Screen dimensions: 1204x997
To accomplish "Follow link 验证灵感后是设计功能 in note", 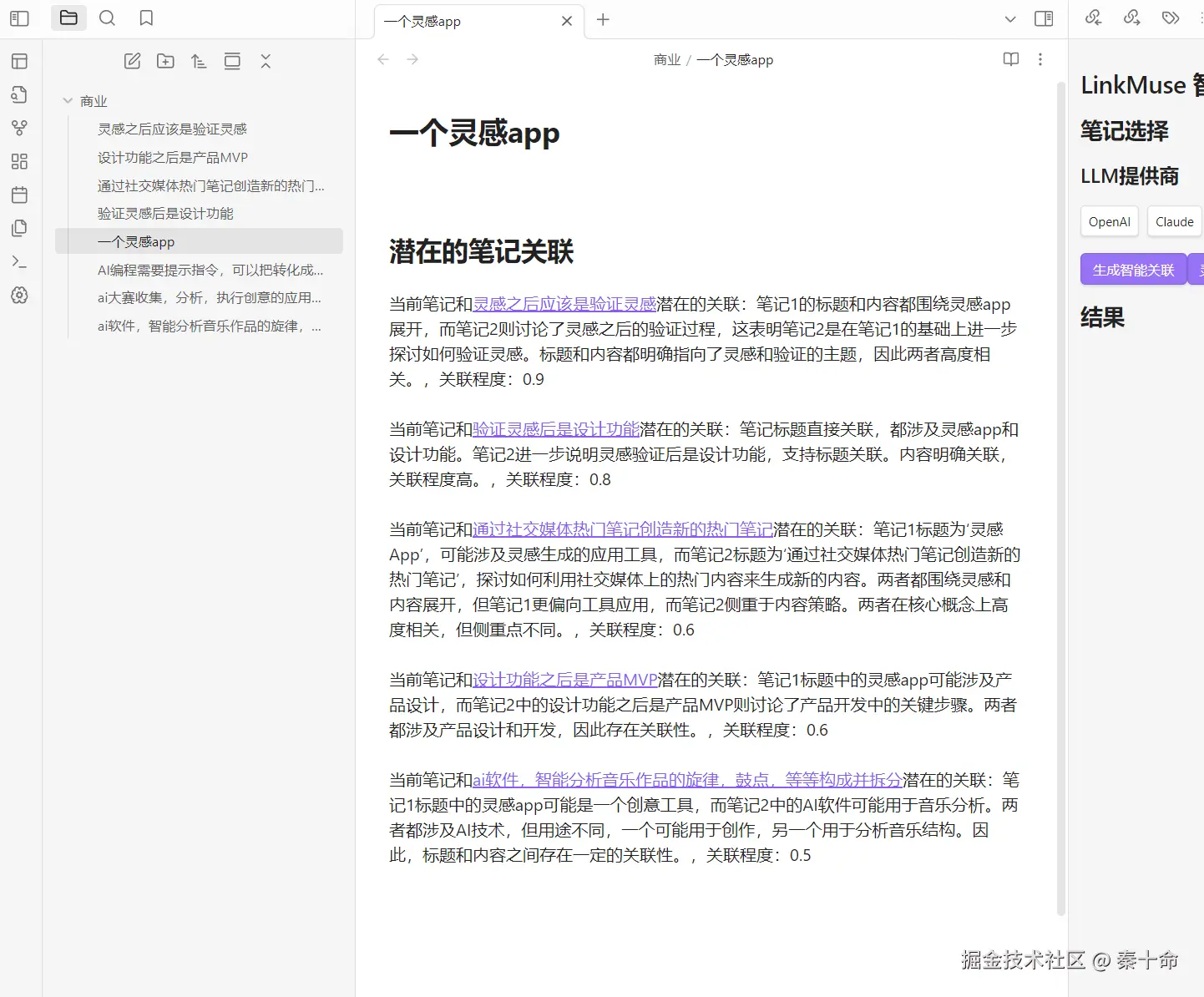I will (556, 429).
